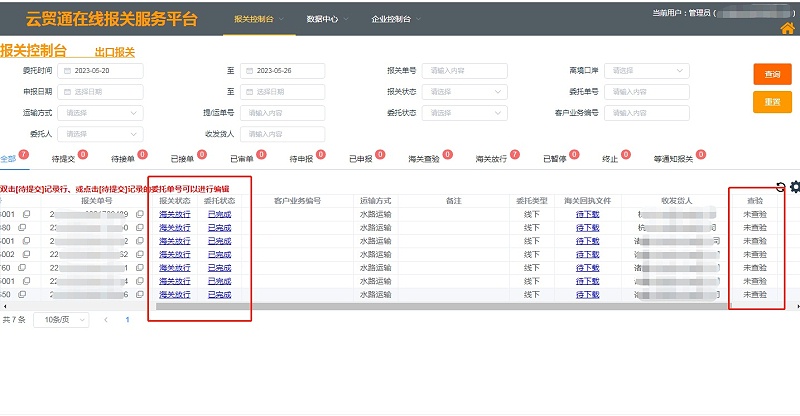Open the 运输方式 dropdown
The image size is (800, 416).
pyautogui.click(x=100, y=113)
